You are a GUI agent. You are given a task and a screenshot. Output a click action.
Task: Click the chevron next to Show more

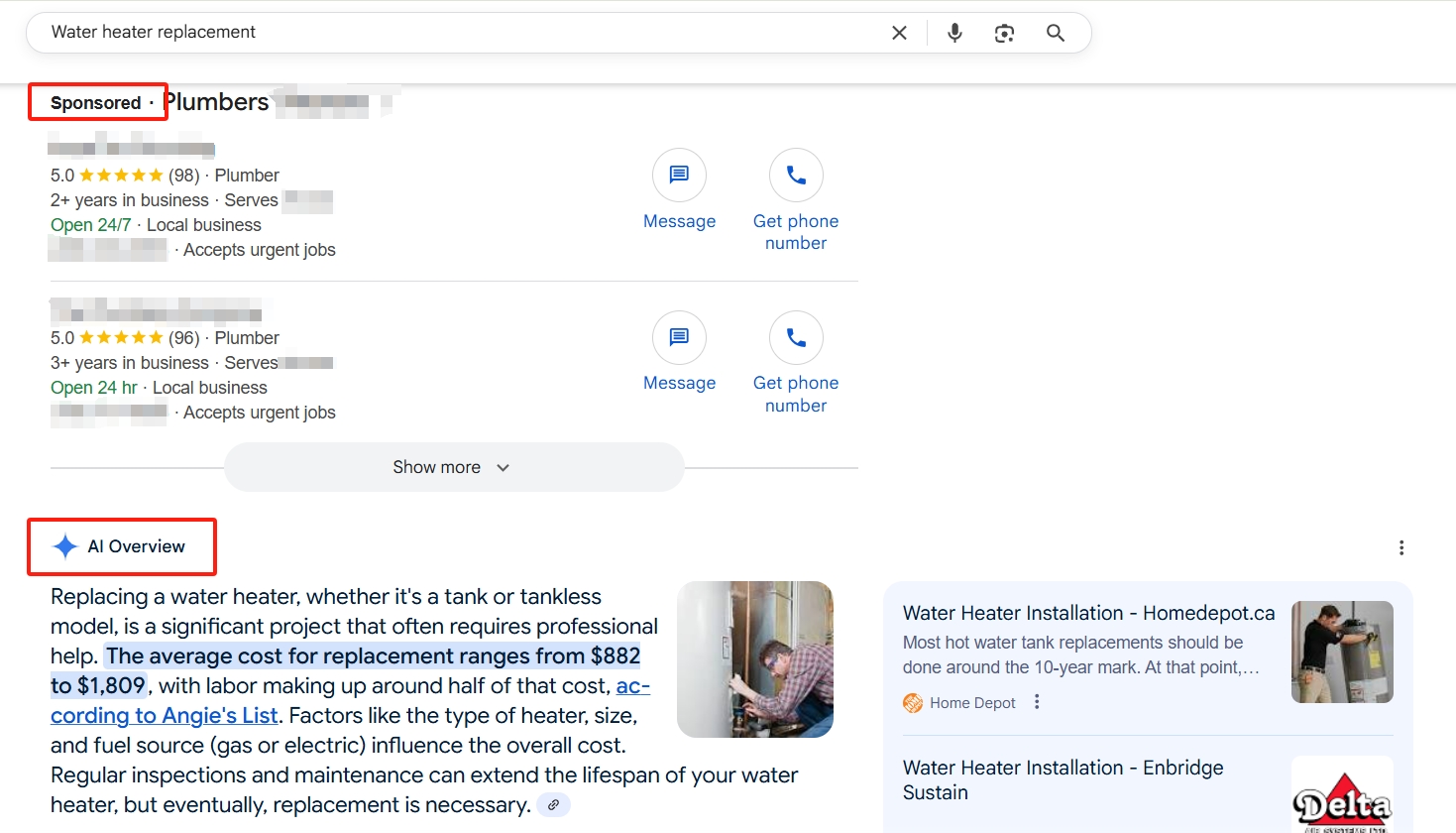click(x=504, y=468)
